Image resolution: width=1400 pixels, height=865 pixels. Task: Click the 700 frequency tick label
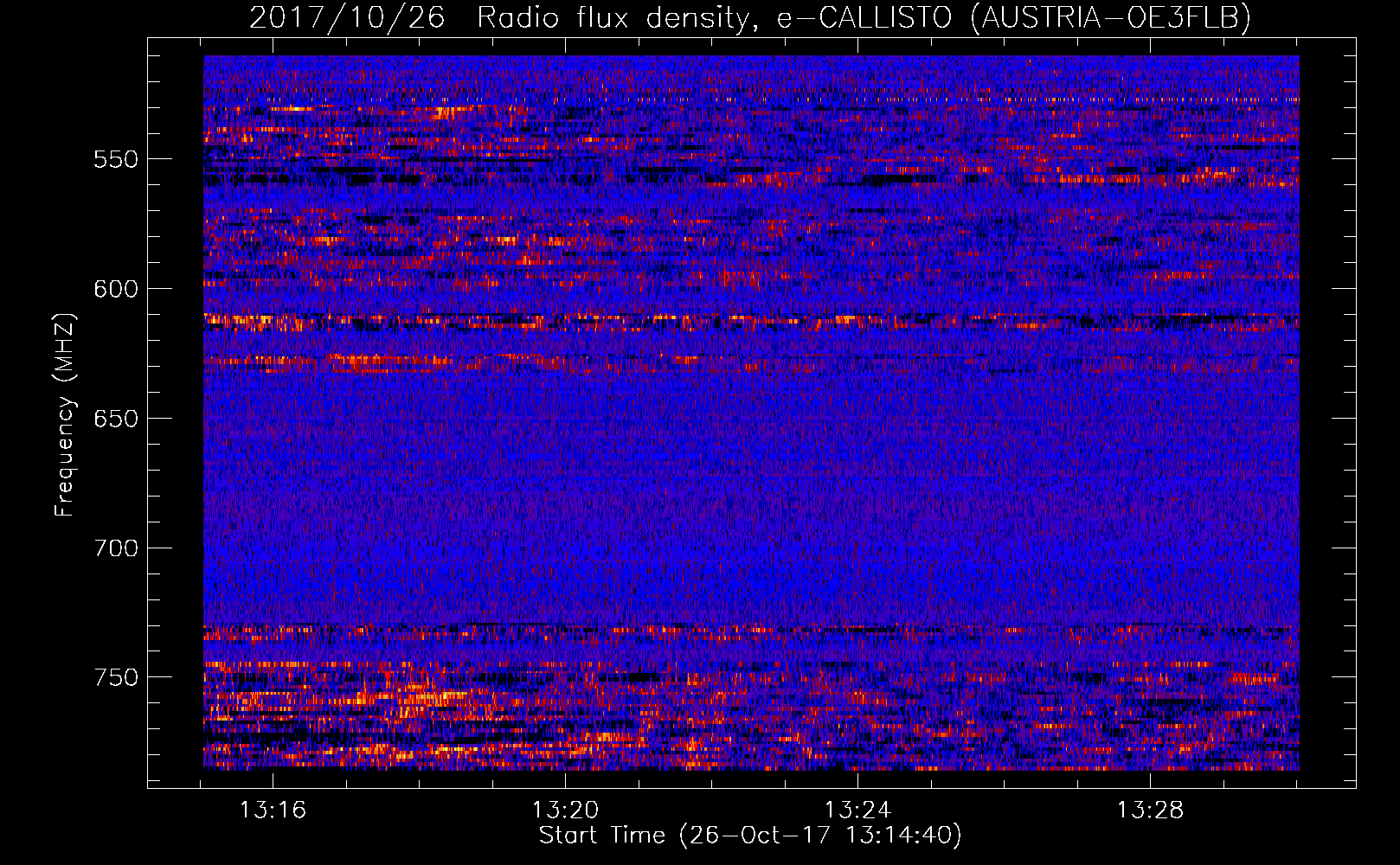tap(116, 548)
